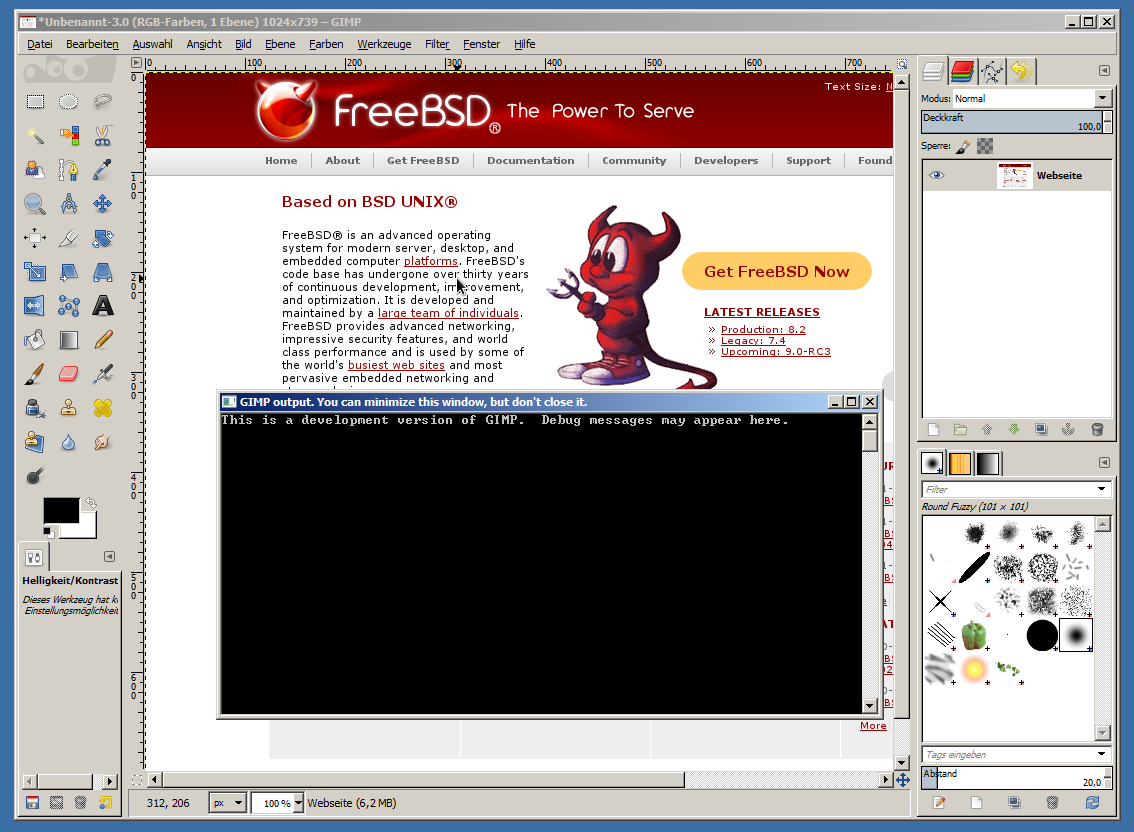
Task: Open the Werkzeuge menu
Action: (x=384, y=44)
